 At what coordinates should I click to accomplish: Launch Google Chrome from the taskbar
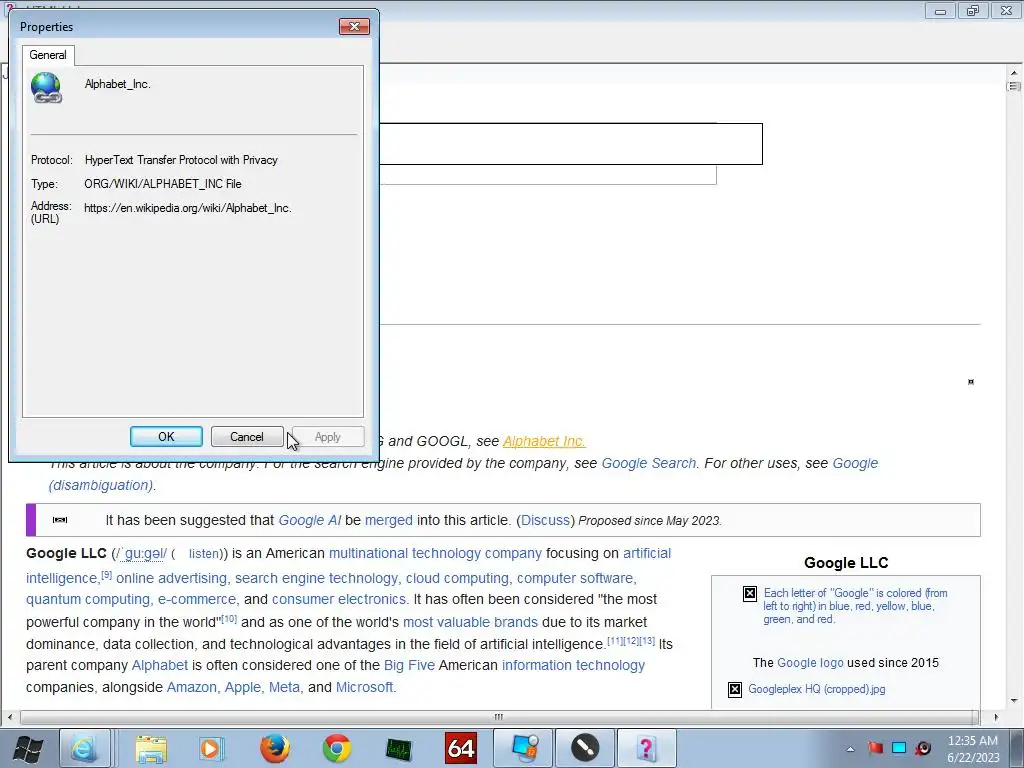tap(337, 748)
